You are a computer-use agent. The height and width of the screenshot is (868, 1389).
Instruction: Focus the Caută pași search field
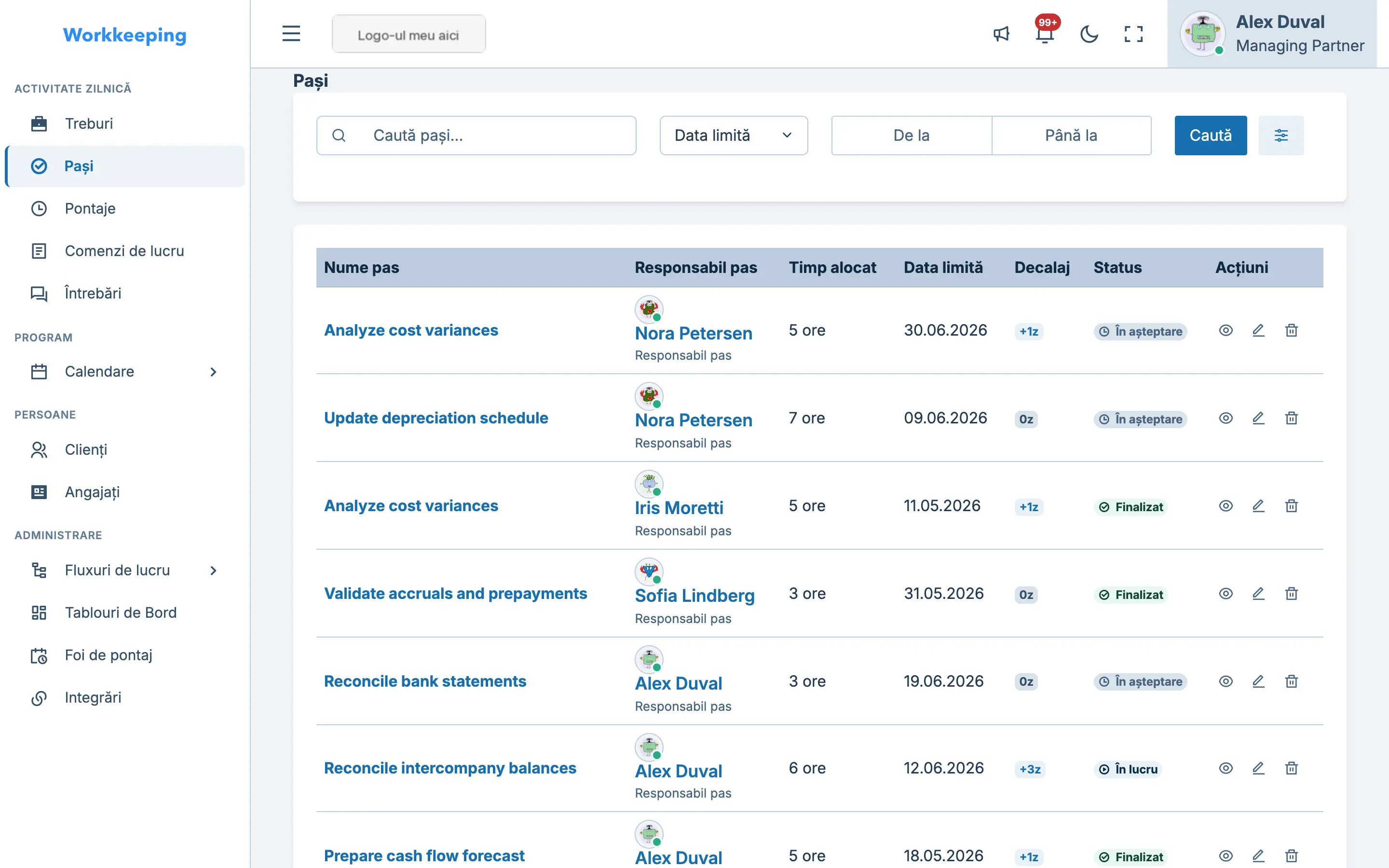click(x=476, y=136)
